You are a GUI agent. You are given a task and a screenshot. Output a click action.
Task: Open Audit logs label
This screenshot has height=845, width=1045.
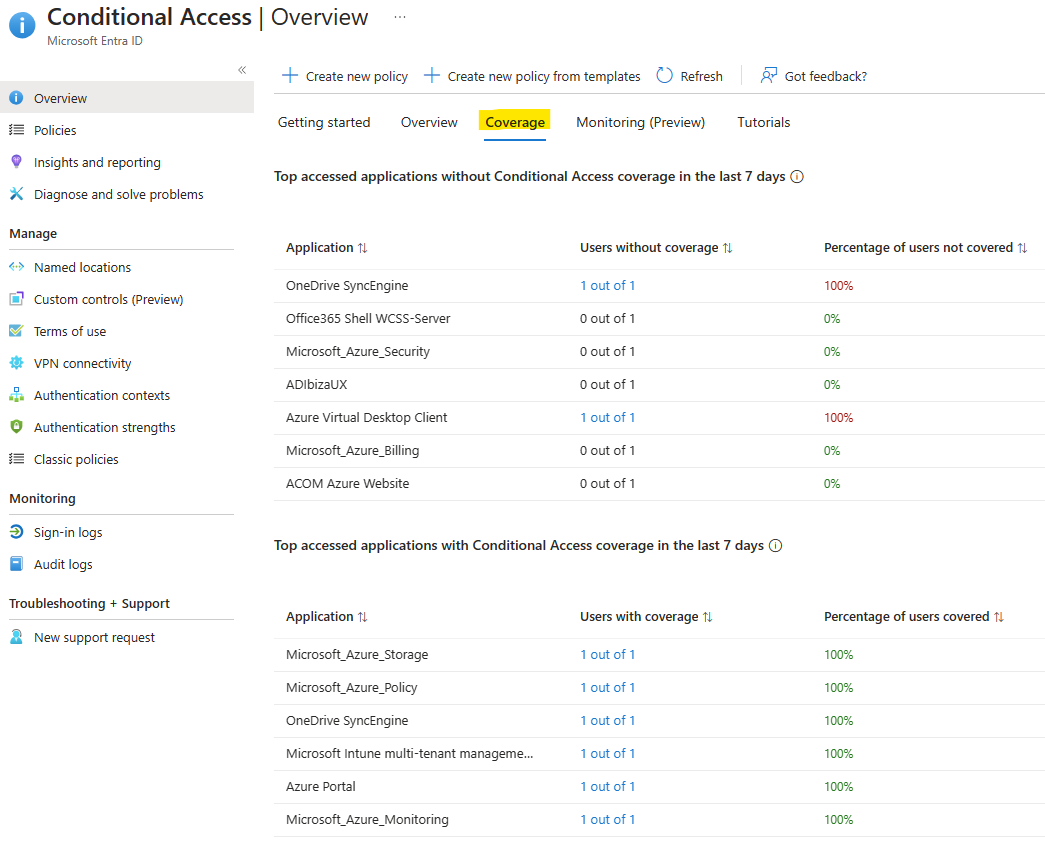pyautogui.click(x=63, y=564)
